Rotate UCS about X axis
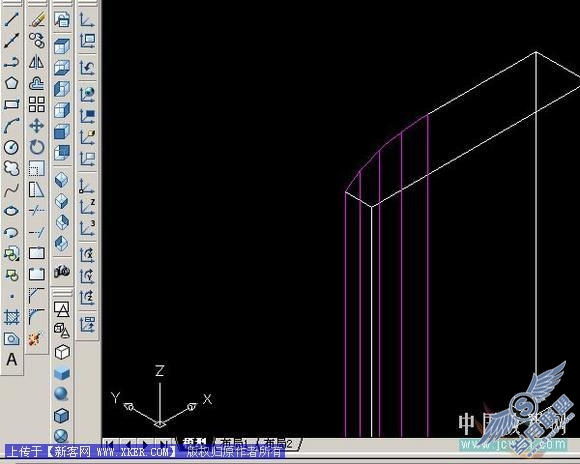The width and height of the screenshot is (580, 464). (x=87, y=255)
